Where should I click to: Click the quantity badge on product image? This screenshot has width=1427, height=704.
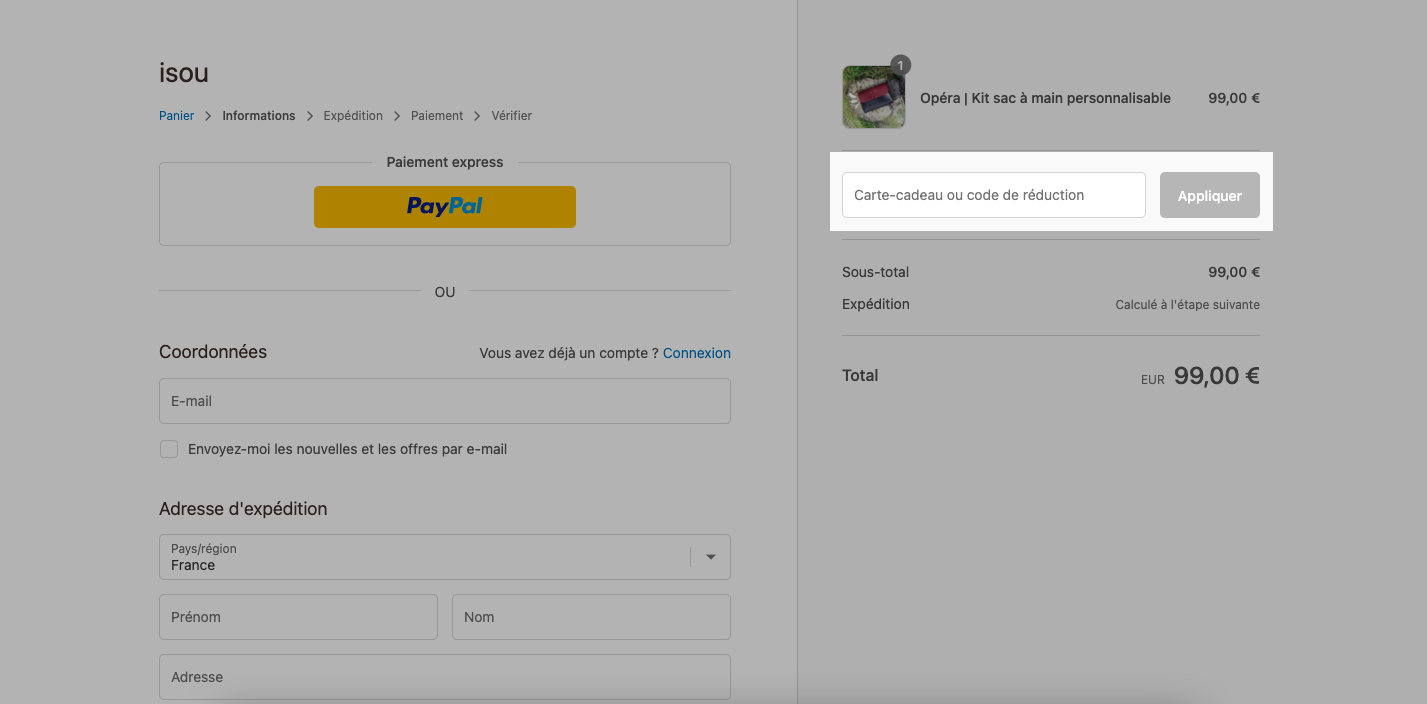[x=900, y=65]
